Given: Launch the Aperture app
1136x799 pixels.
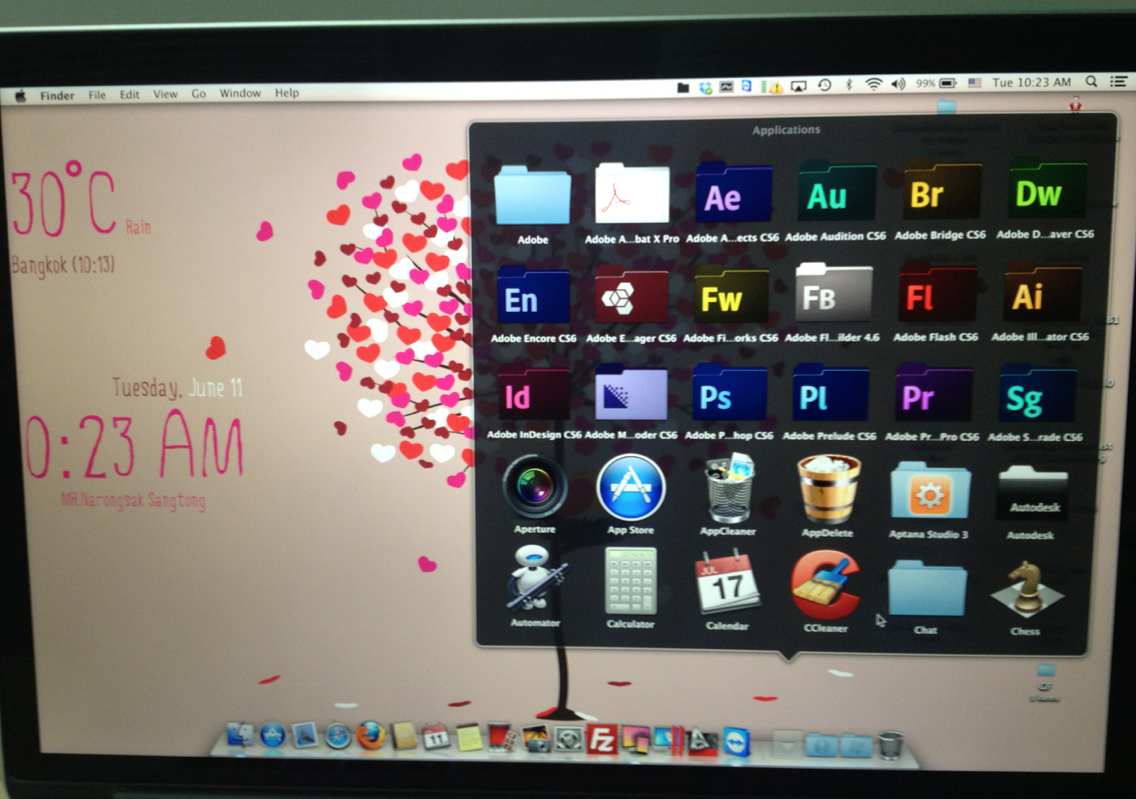Looking at the screenshot, I should [x=535, y=487].
